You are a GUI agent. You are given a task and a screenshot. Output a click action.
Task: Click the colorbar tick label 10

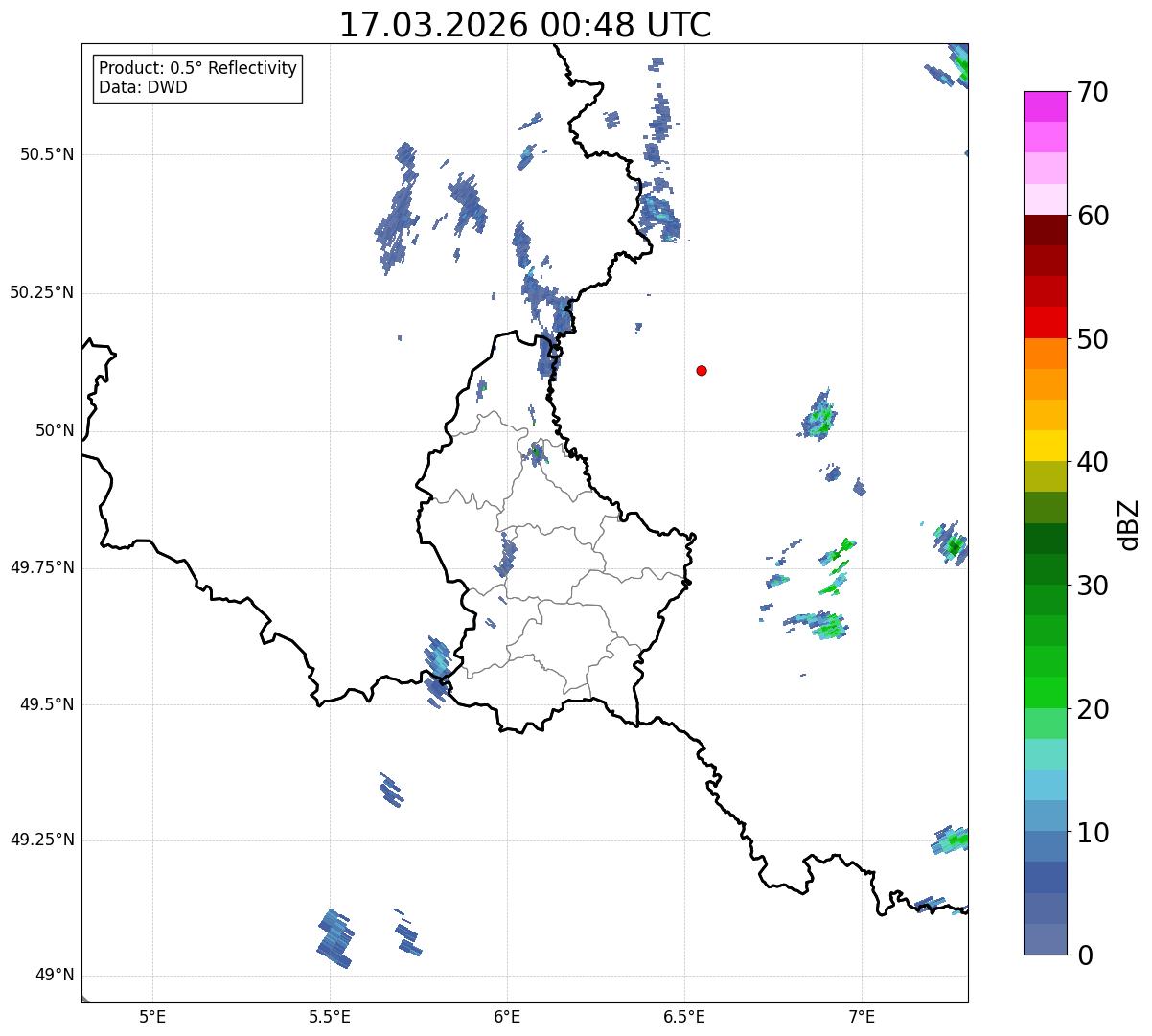click(1093, 832)
